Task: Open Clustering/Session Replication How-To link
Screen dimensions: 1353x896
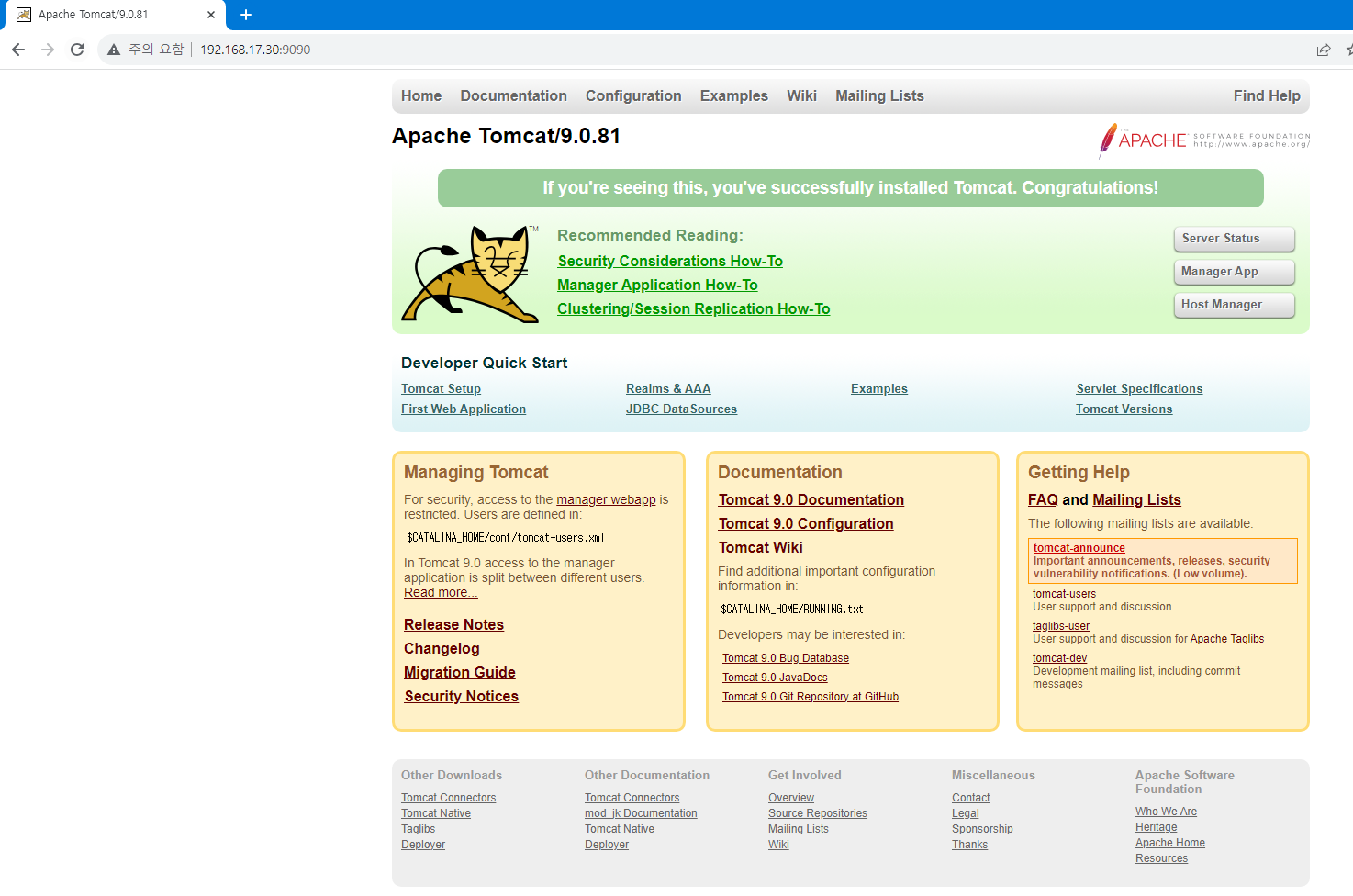Action: coord(693,308)
